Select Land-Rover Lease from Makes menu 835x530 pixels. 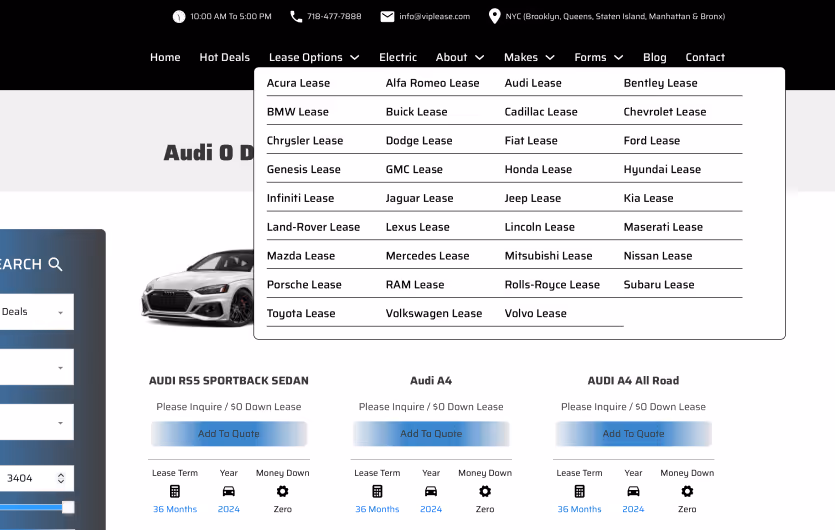313,227
